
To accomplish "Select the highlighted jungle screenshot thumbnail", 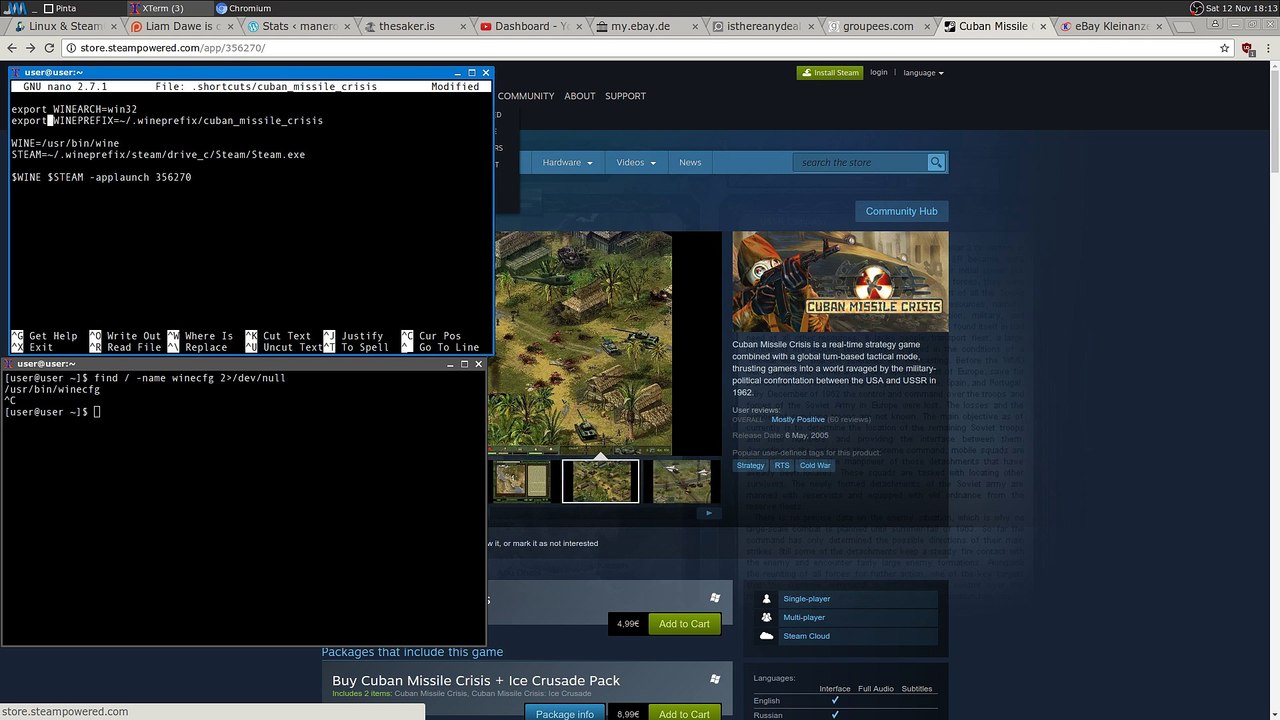I will pyautogui.click(x=600, y=481).
